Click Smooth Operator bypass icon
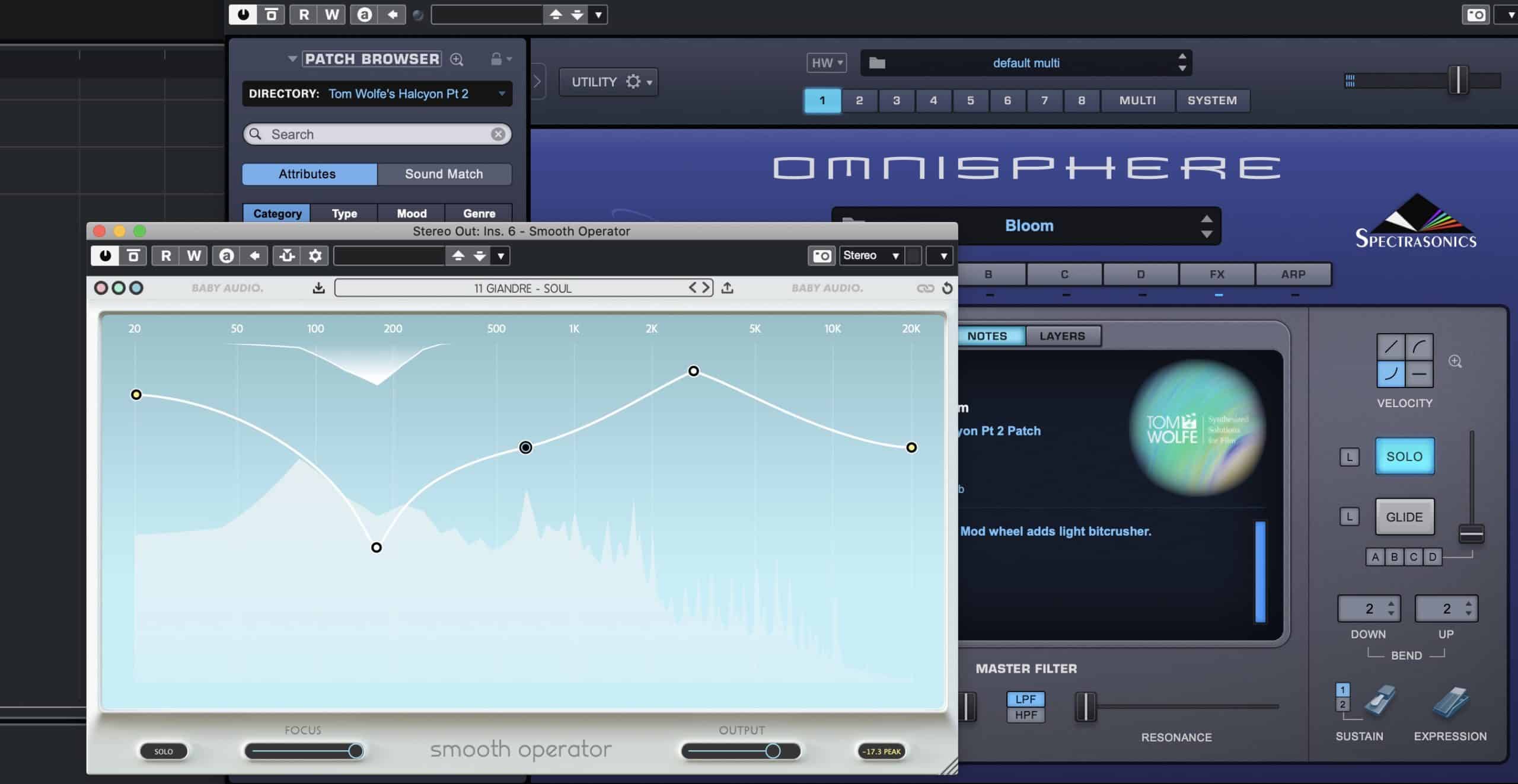 coord(133,255)
